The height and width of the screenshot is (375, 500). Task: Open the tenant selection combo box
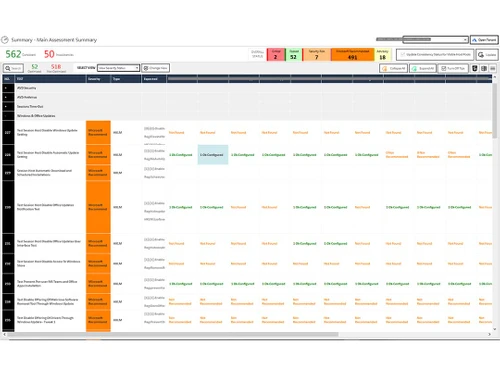(x=435, y=40)
